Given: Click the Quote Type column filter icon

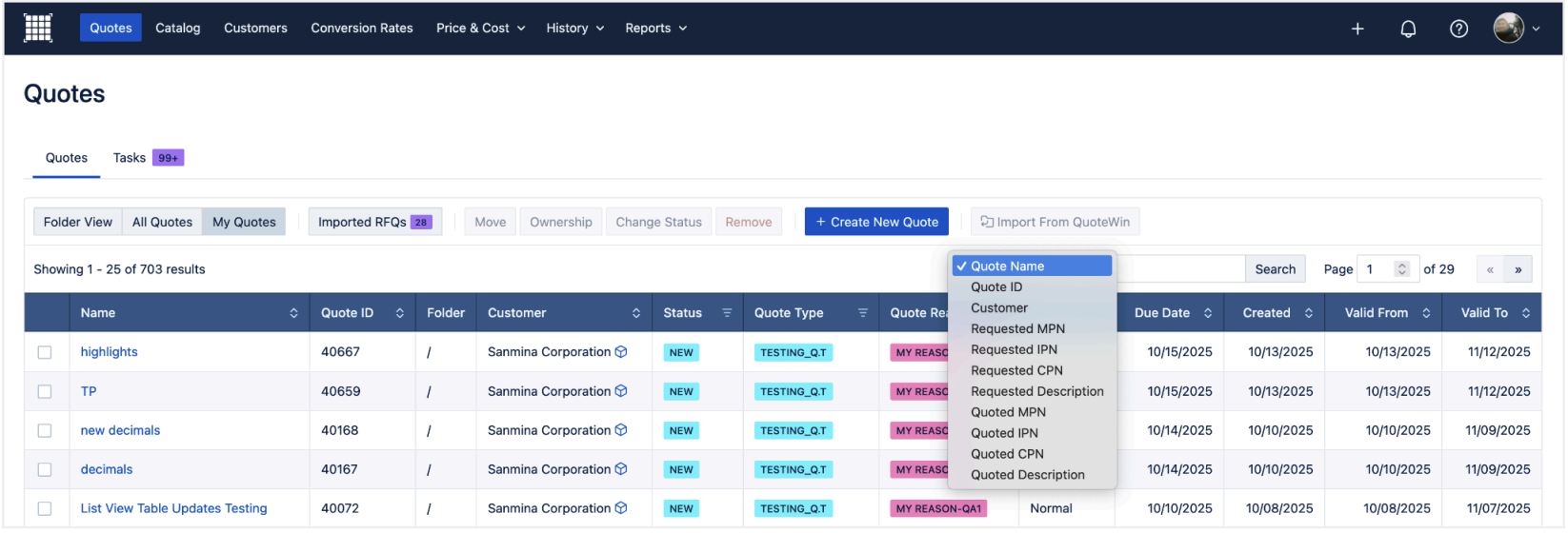Looking at the screenshot, I should click(863, 313).
